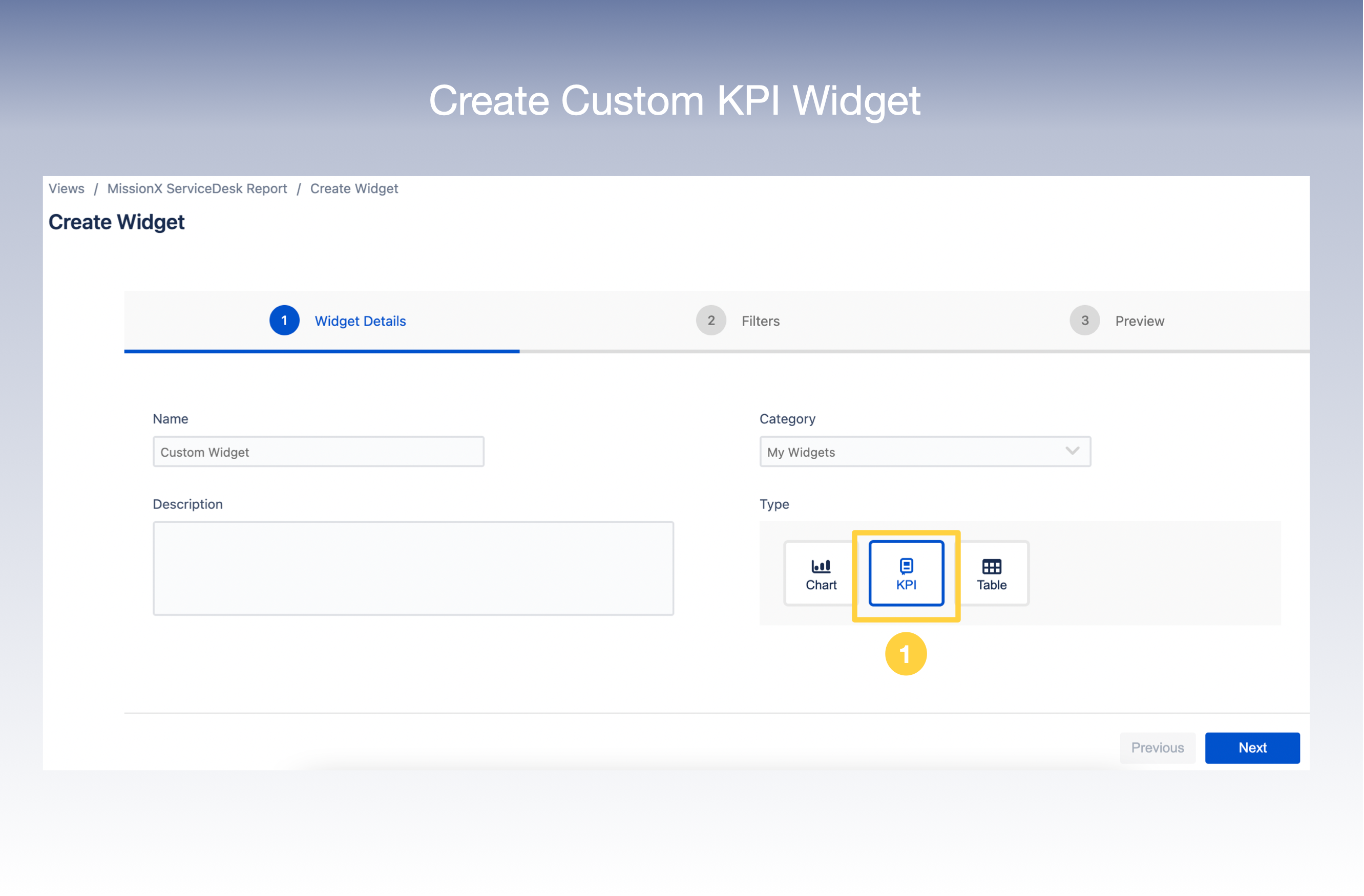Select the Table widget type icon
This screenshot has height=896, width=1364.
point(992,573)
